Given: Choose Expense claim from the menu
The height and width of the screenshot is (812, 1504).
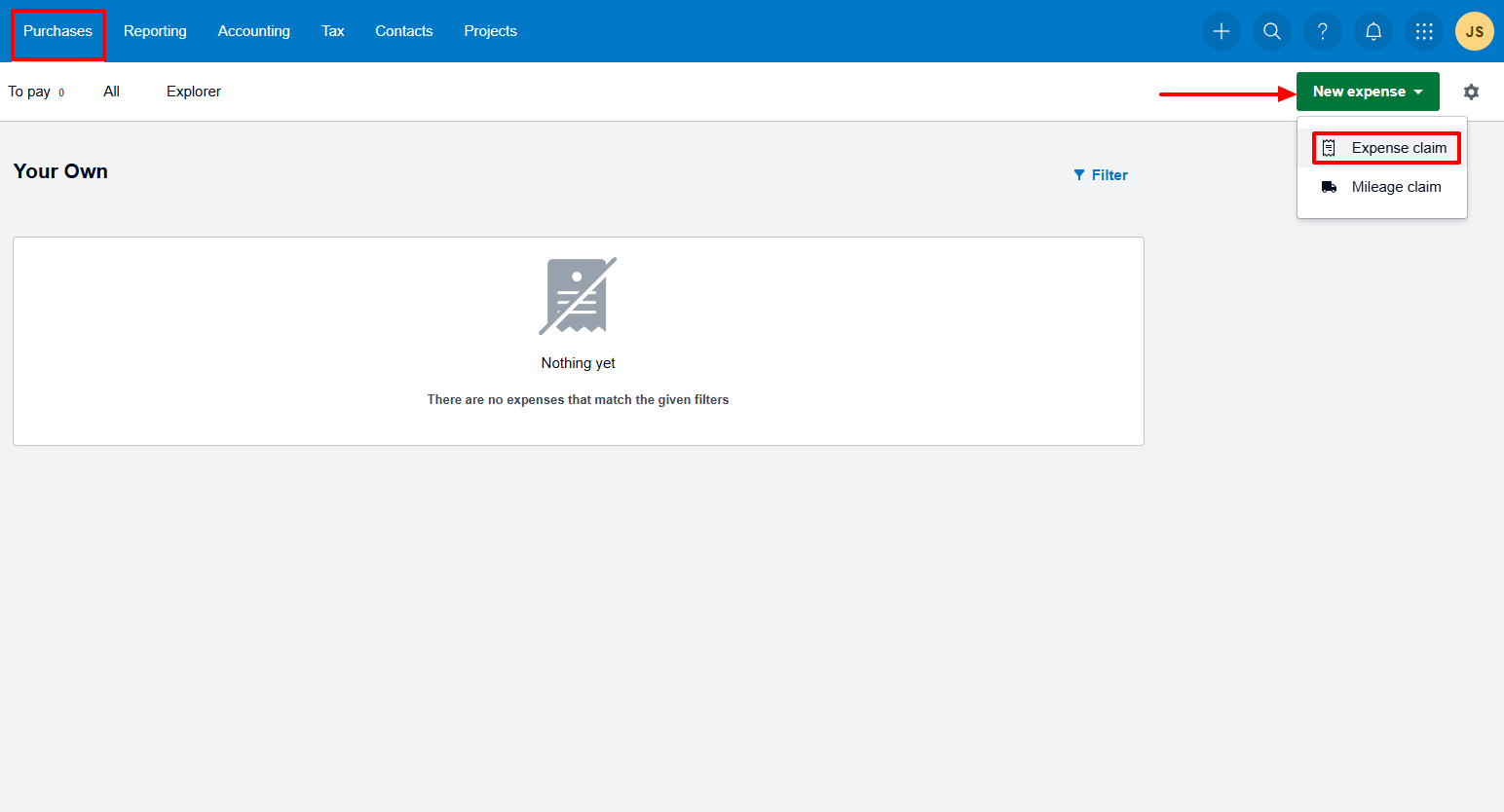Looking at the screenshot, I should coord(1400,147).
